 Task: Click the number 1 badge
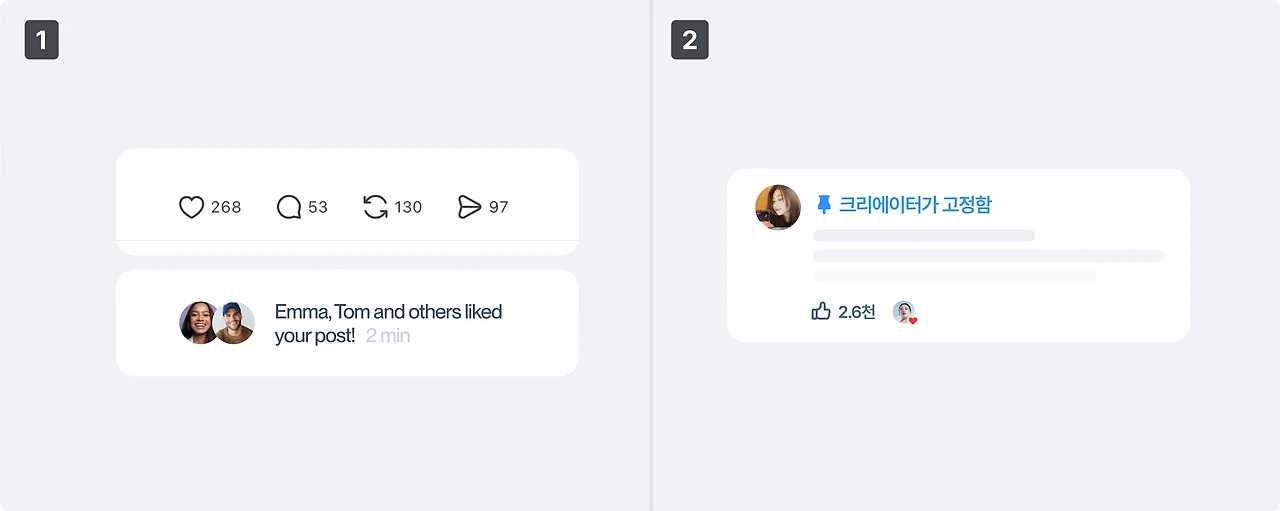tap(41, 41)
